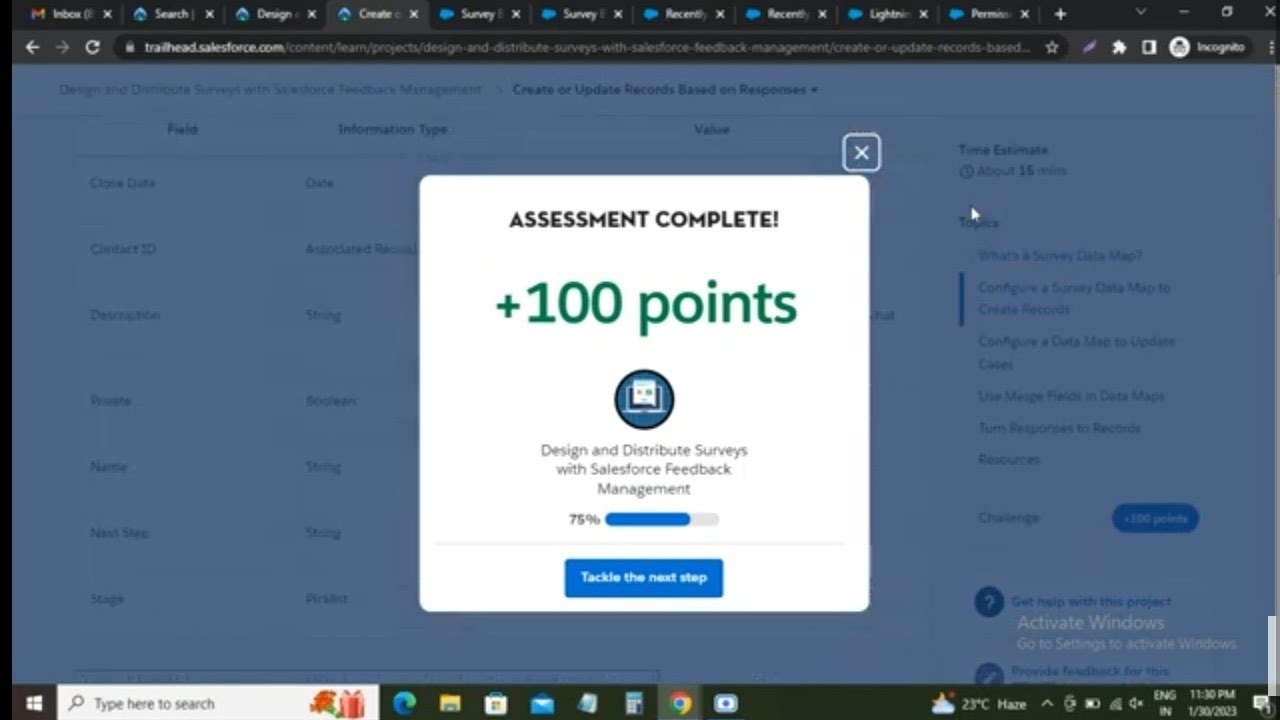
Task: Open the notification center icon
Action: click(1262, 703)
